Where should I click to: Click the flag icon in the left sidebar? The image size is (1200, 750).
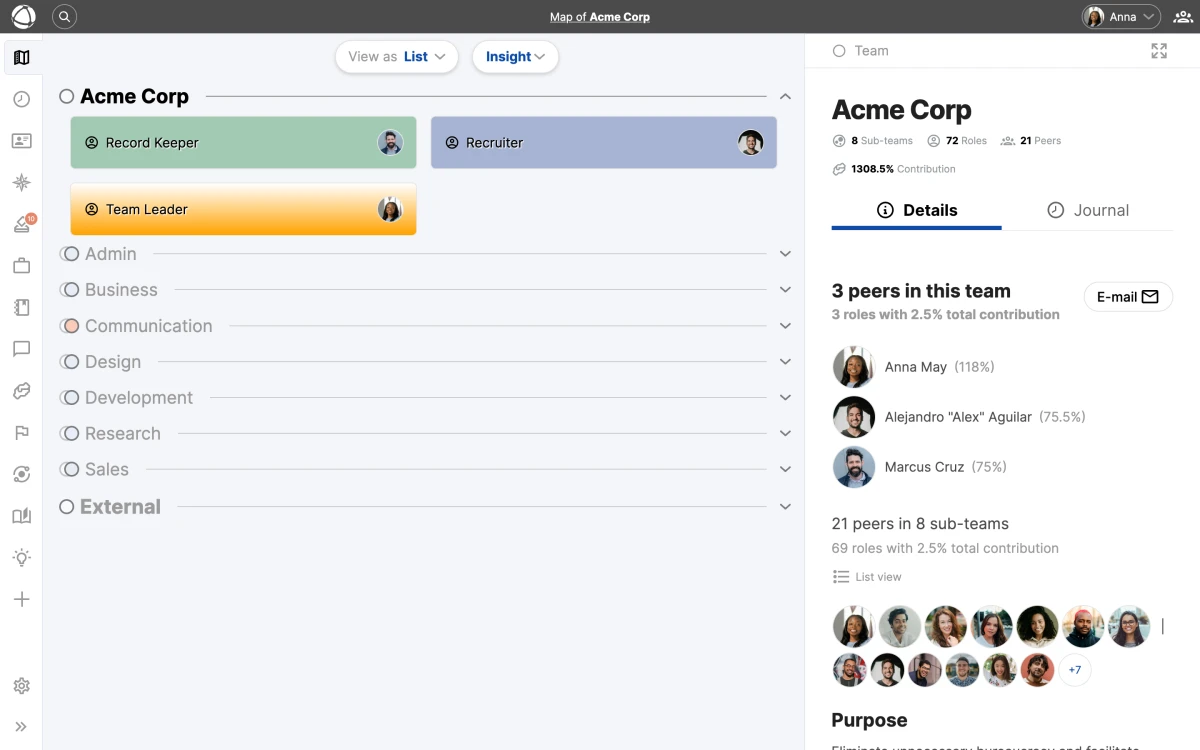(22, 433)
